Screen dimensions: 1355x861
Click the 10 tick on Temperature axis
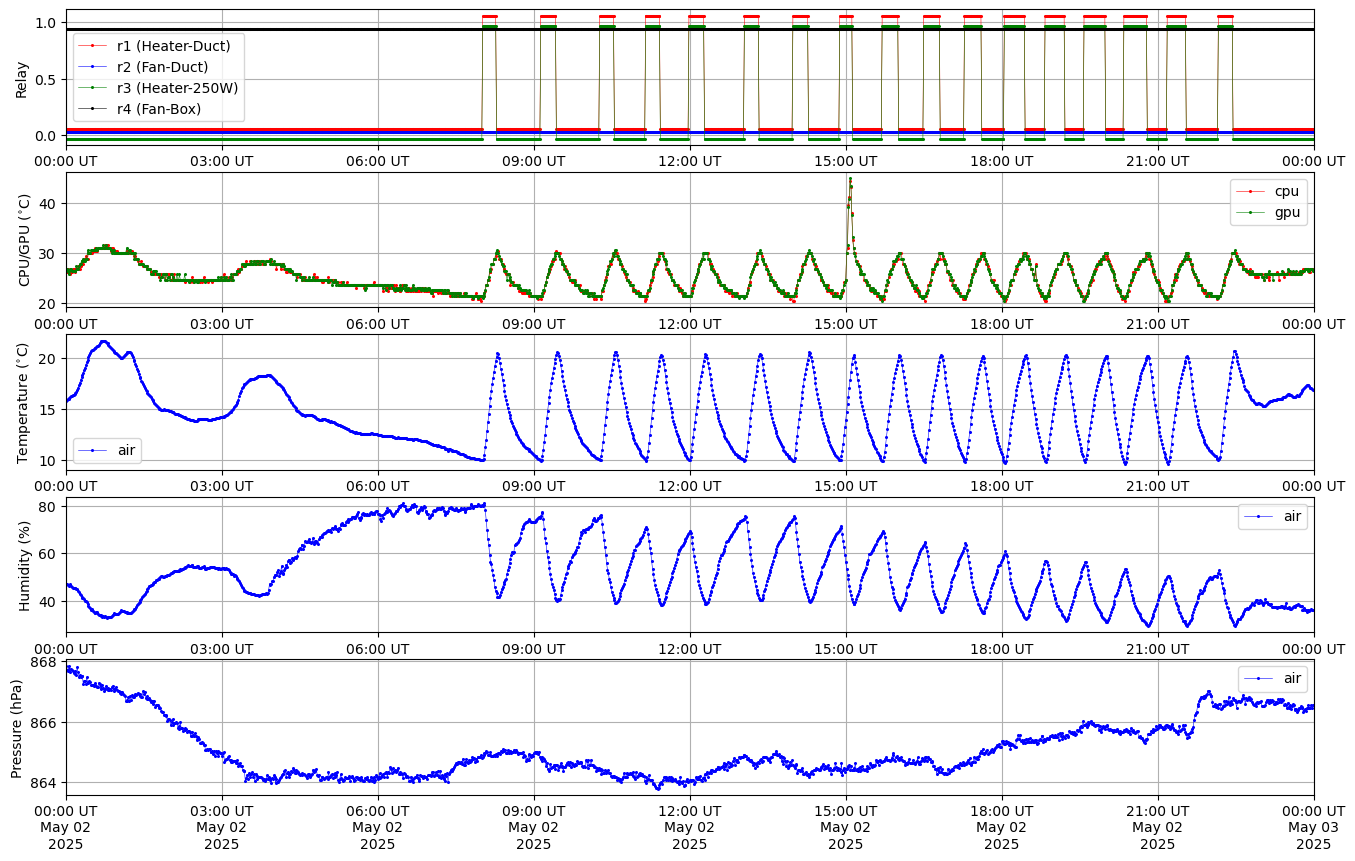click(50, 461)
